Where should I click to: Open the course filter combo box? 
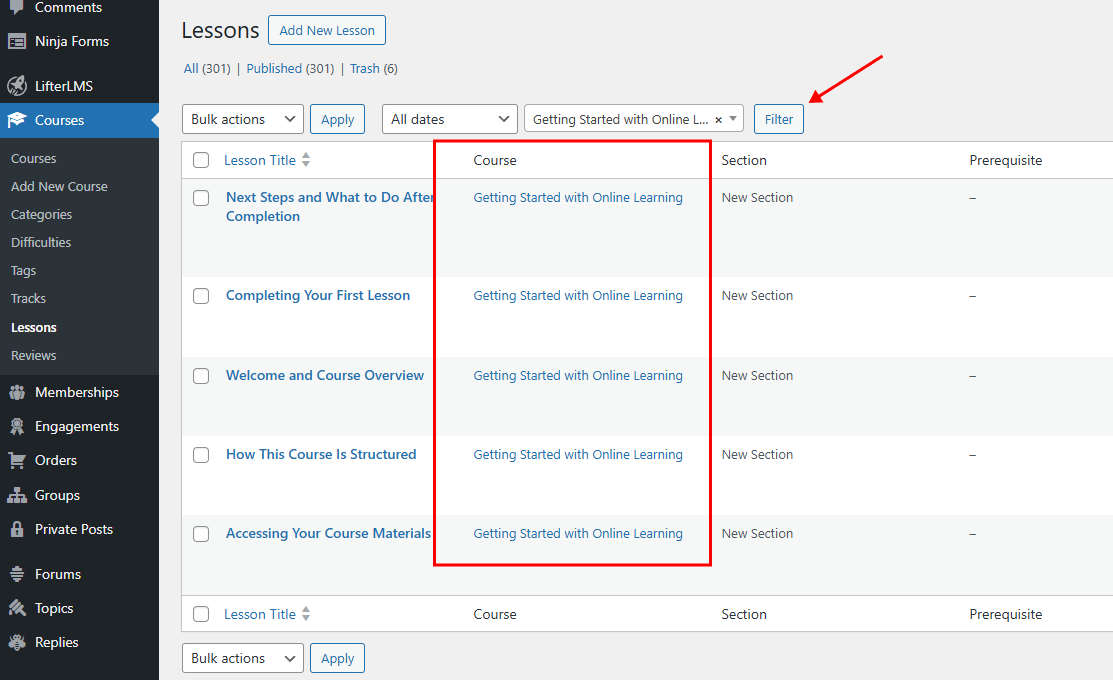(x=620, y=119)
